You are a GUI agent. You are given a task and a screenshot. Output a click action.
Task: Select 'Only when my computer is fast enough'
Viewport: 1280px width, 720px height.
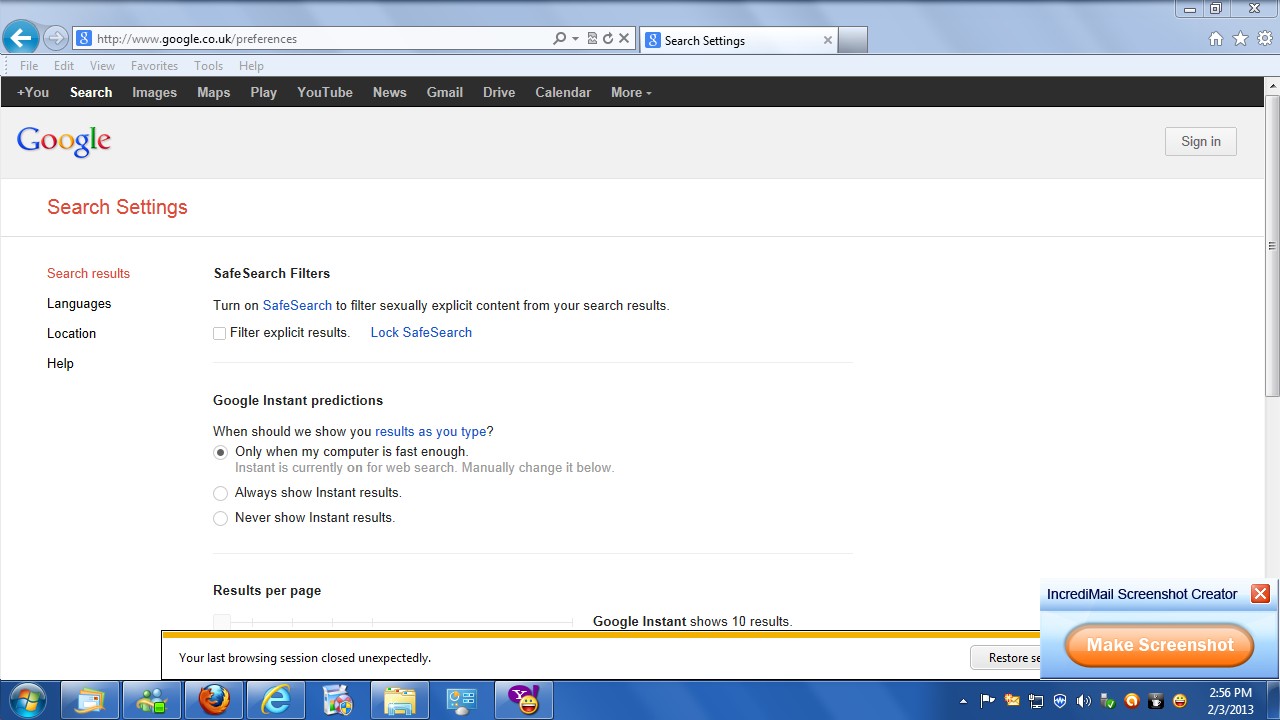(220, 452)
